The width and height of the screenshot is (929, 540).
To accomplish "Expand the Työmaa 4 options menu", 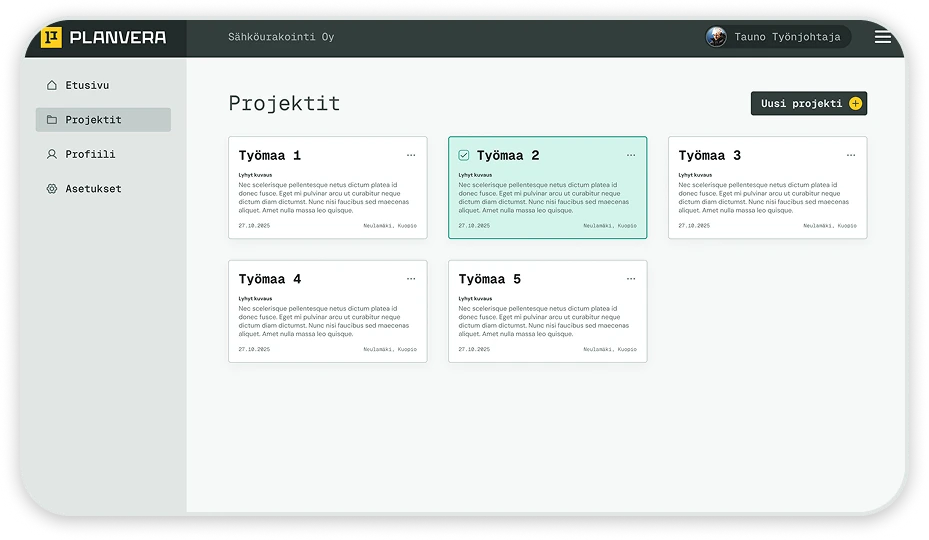I will point(411,279).
